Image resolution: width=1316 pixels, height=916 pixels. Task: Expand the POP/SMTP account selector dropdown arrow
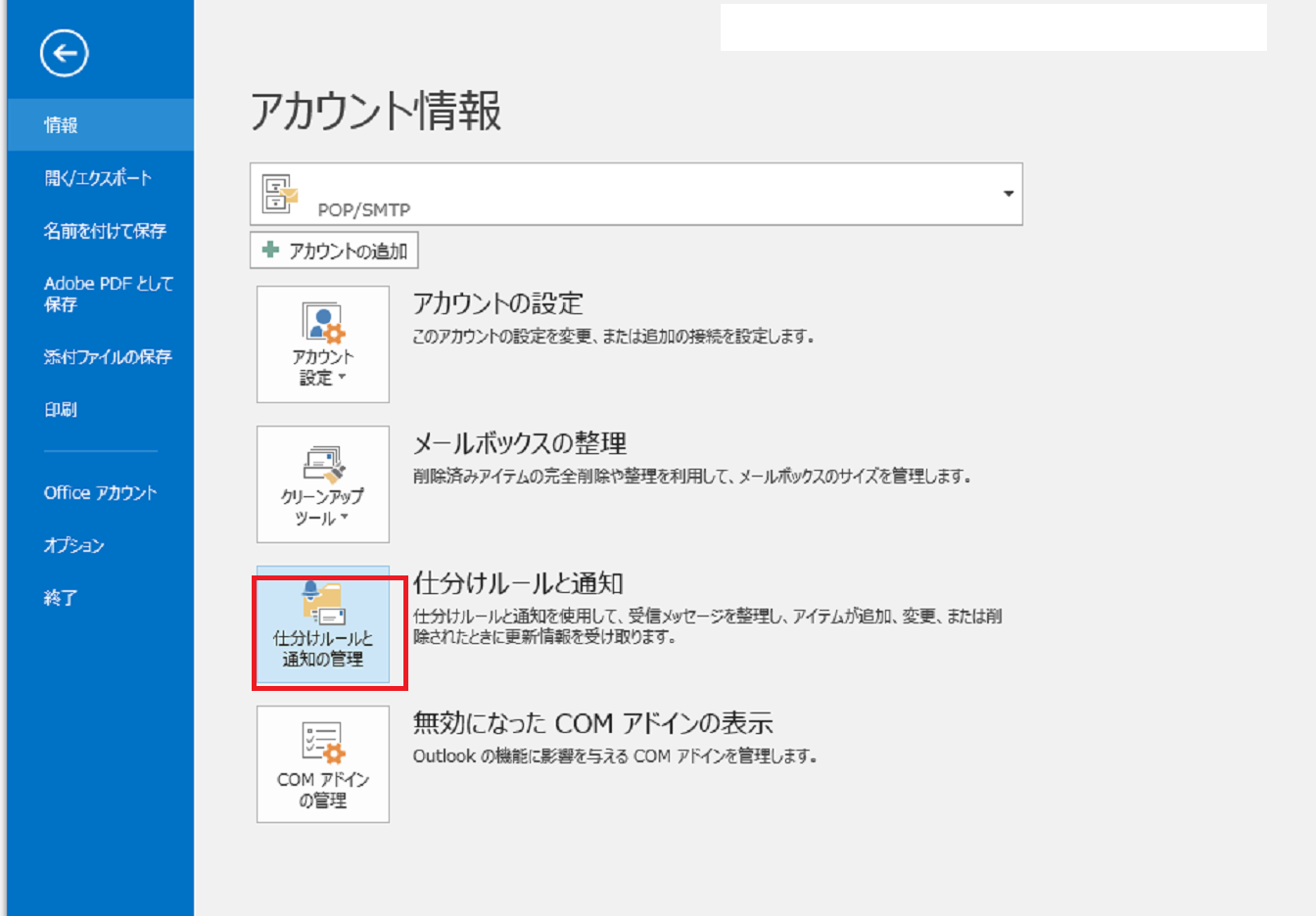pyautogui.click(x=1008, y=194)
